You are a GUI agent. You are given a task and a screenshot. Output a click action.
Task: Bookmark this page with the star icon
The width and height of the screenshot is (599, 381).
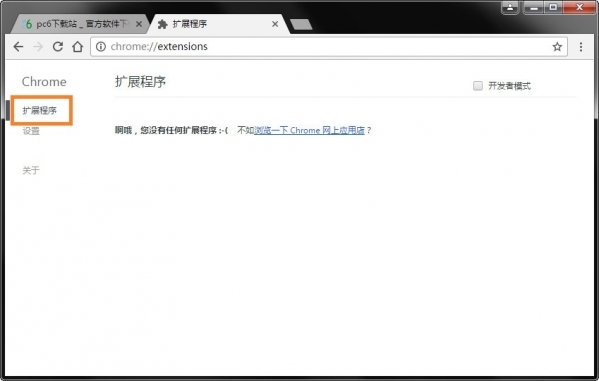557,47
